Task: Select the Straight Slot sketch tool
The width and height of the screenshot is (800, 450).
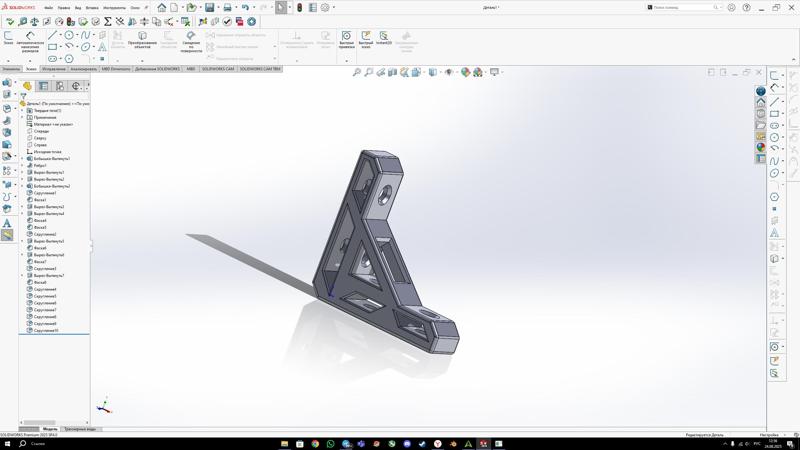Action: click(x=53, y=59)
